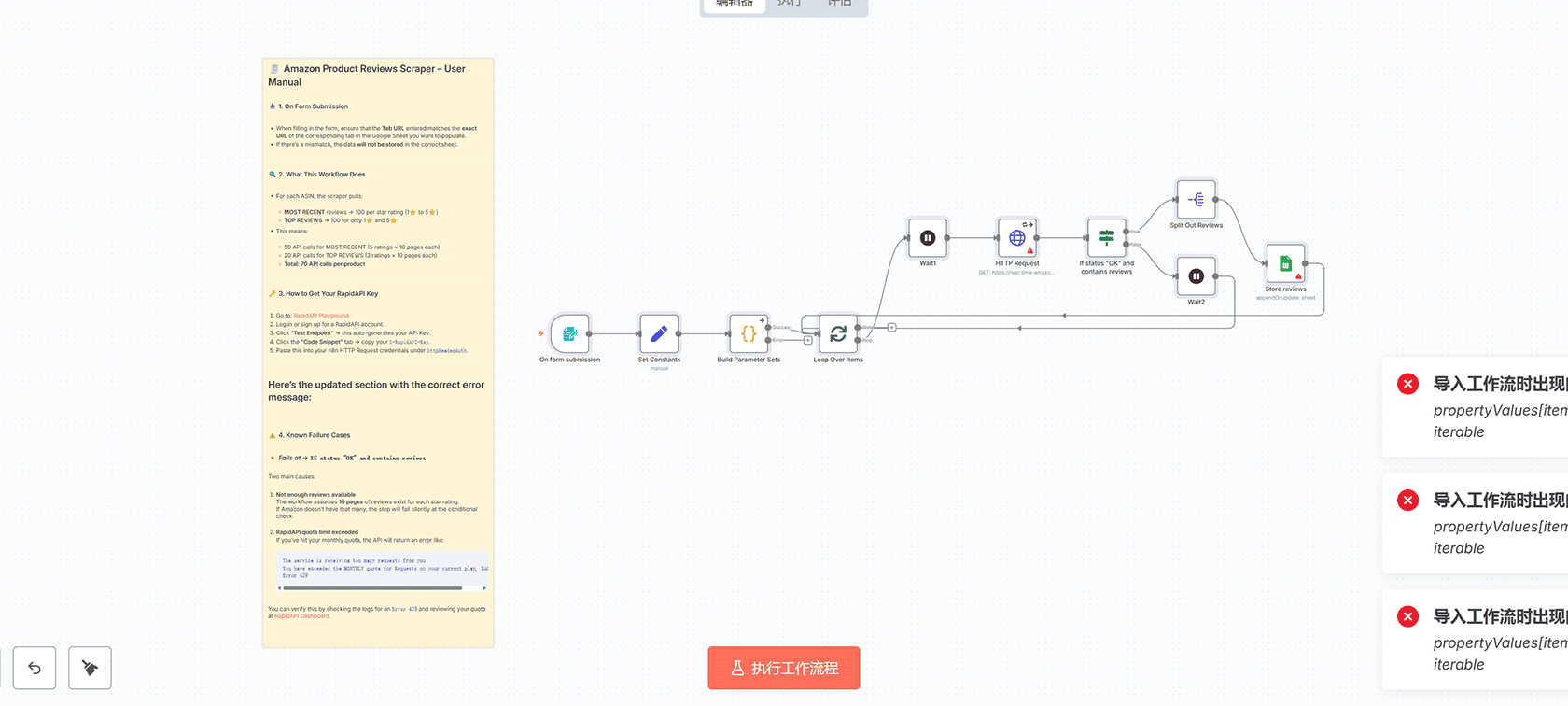
Task: Open the HTTP Request globe node
Action: (x=1017, y=238)
